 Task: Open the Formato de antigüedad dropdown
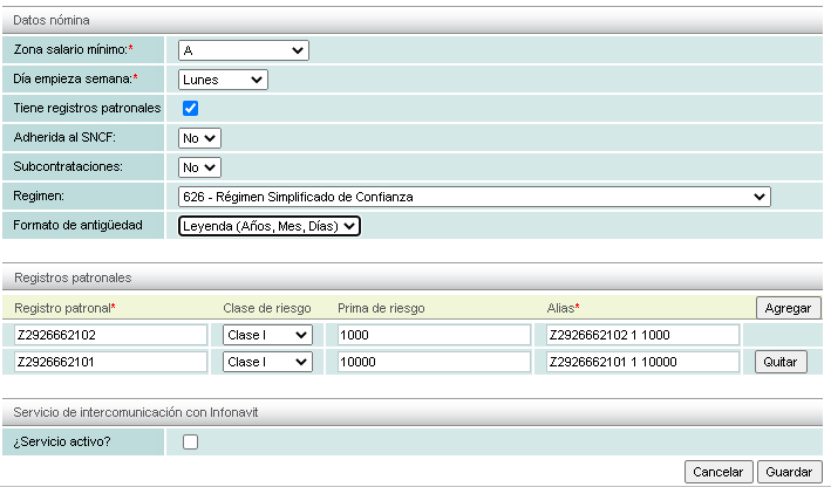(x=268, y=227)
